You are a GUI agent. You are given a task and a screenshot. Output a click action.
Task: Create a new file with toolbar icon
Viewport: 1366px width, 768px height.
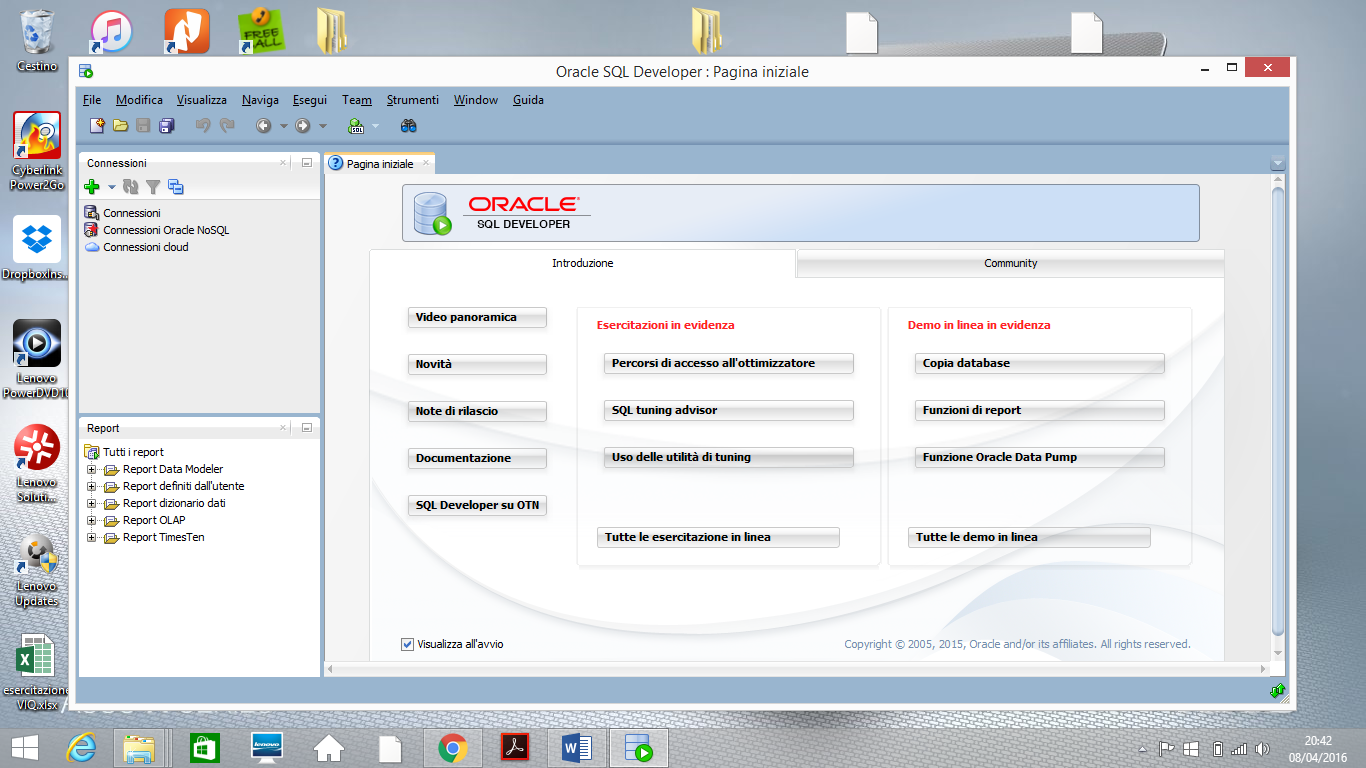coord(97,126)
